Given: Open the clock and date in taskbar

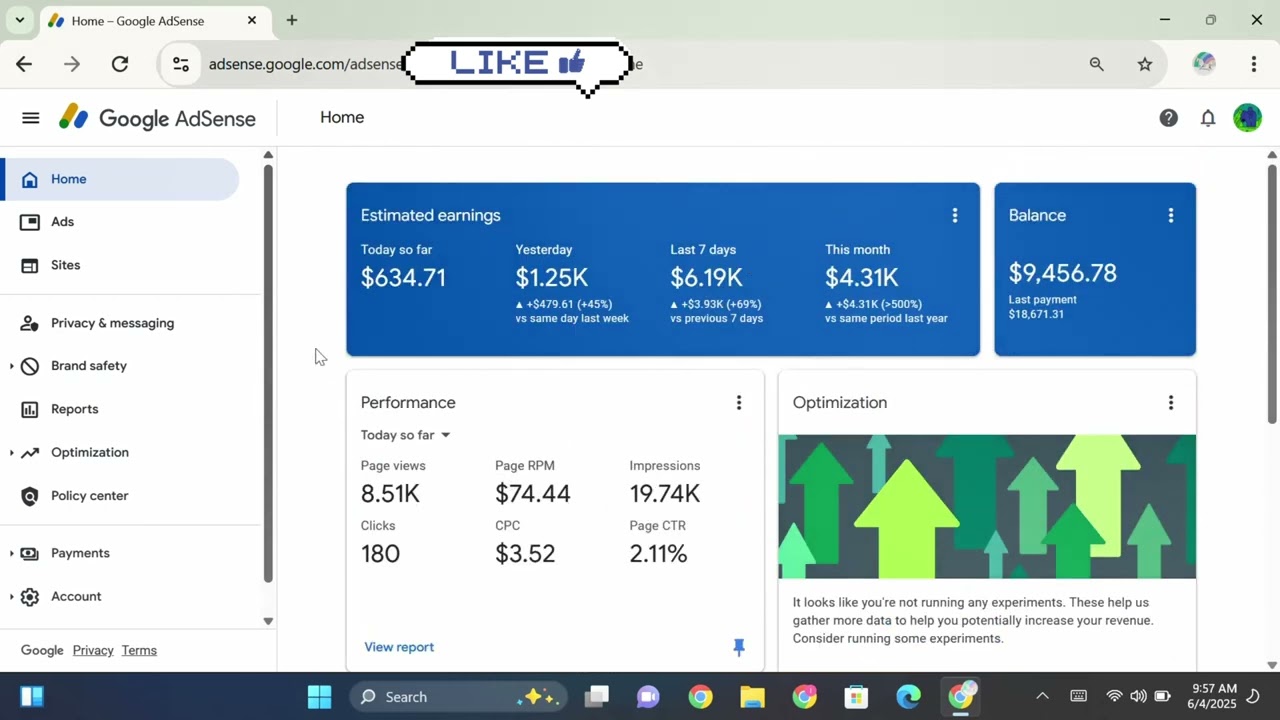Looking at the screenshot, I should tap(1214, 697).
